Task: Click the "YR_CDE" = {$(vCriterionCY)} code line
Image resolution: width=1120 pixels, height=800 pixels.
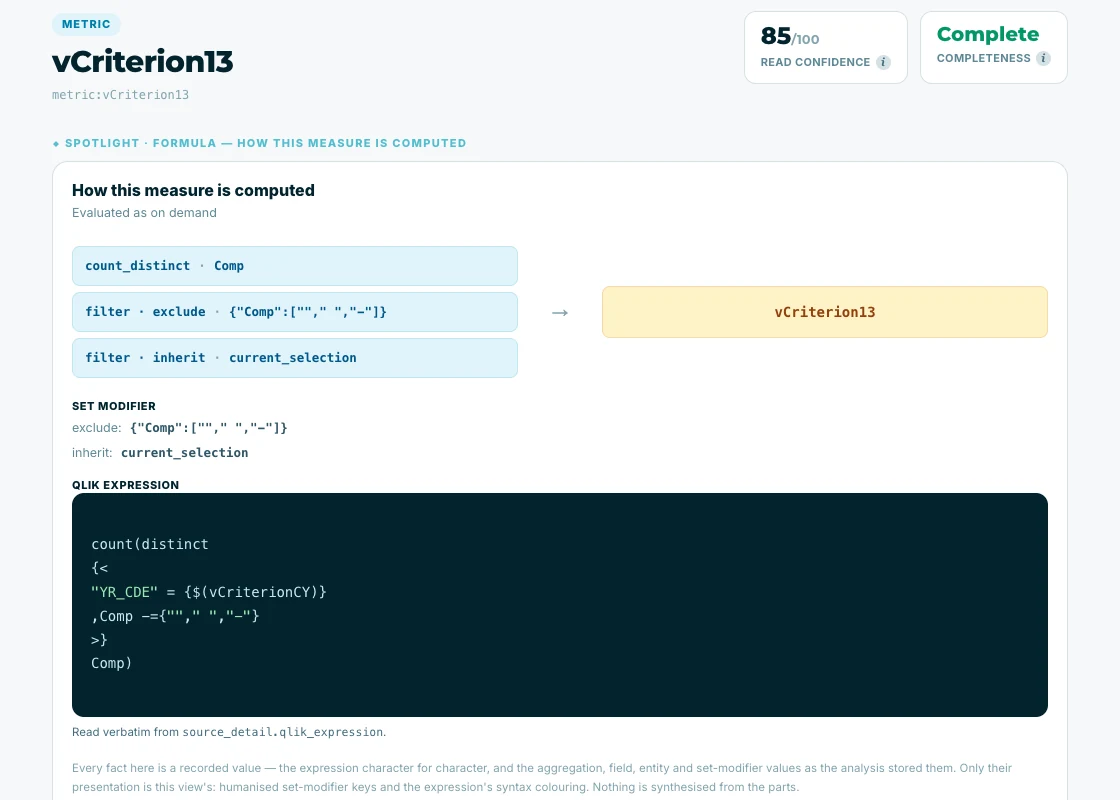Action: (x=209, y=592)
